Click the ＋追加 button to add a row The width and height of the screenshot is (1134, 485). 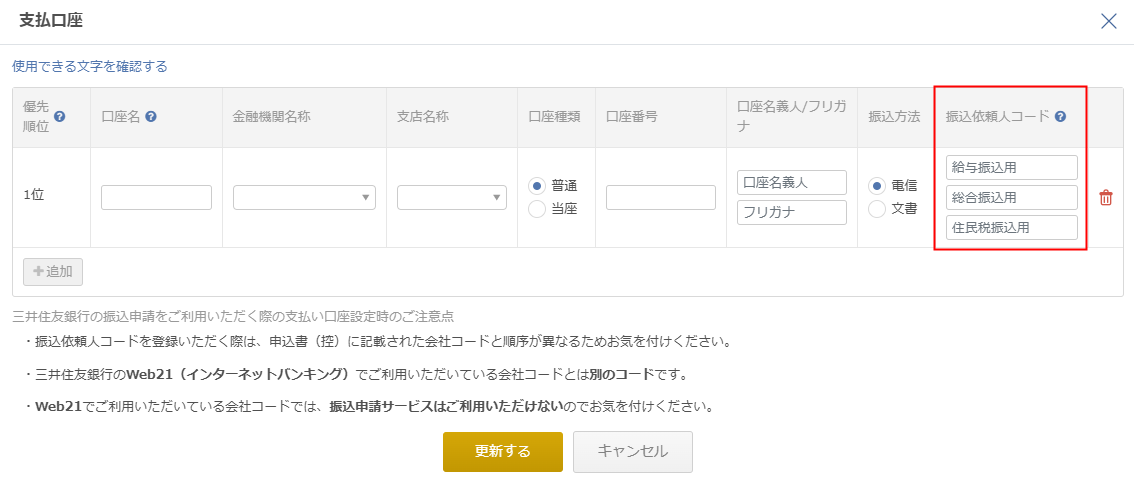(x=53, y=272)
